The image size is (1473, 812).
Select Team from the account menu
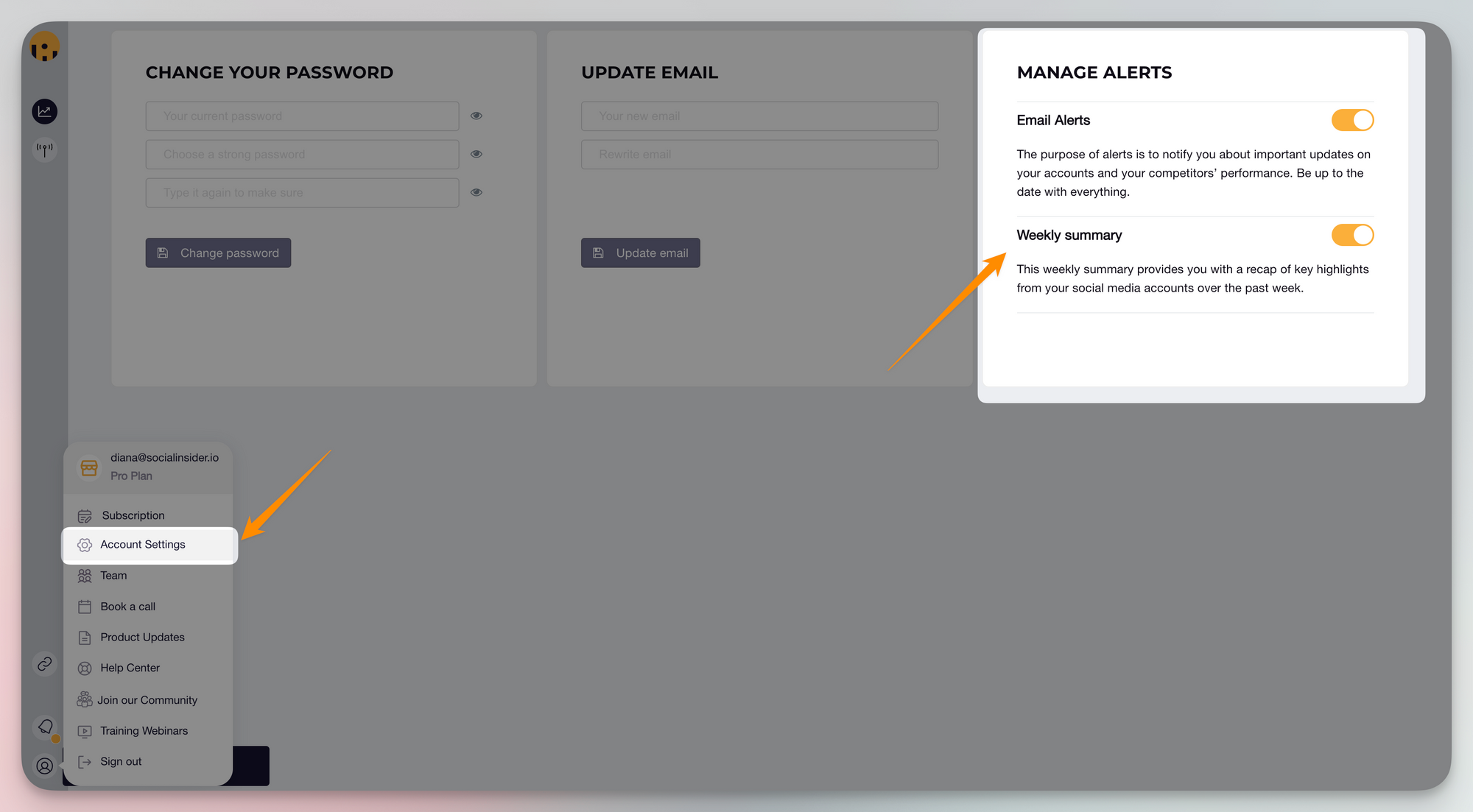113,576
